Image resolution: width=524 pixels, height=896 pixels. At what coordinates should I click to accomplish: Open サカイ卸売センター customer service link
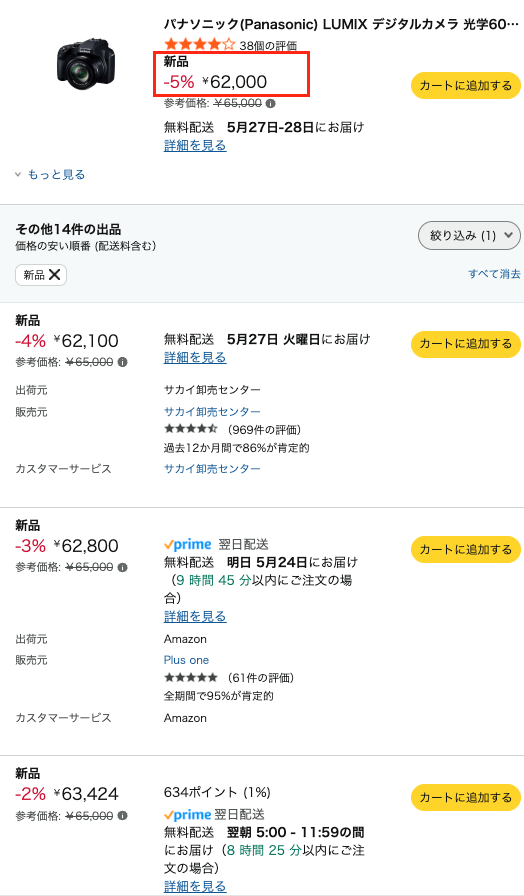click(x=212, y=469)
